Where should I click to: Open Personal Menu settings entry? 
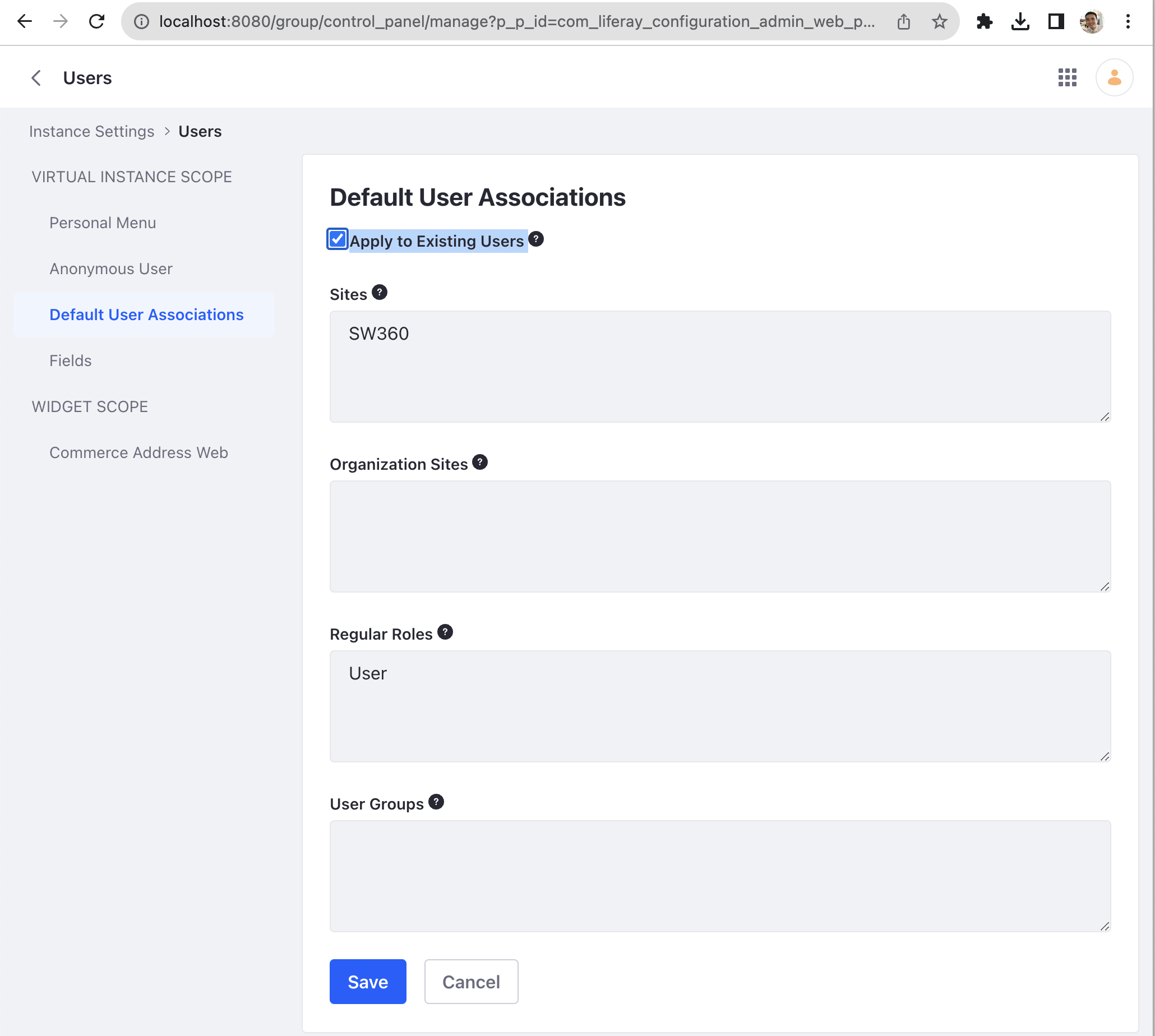[103, 223]
